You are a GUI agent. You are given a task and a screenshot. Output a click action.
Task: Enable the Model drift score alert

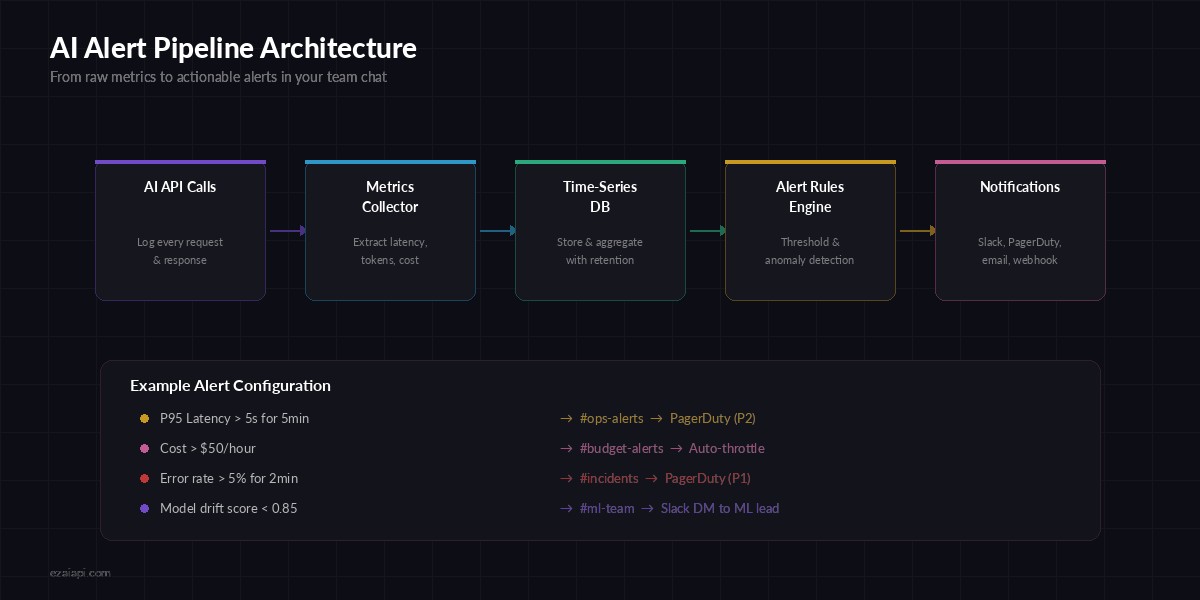point(227,508)
